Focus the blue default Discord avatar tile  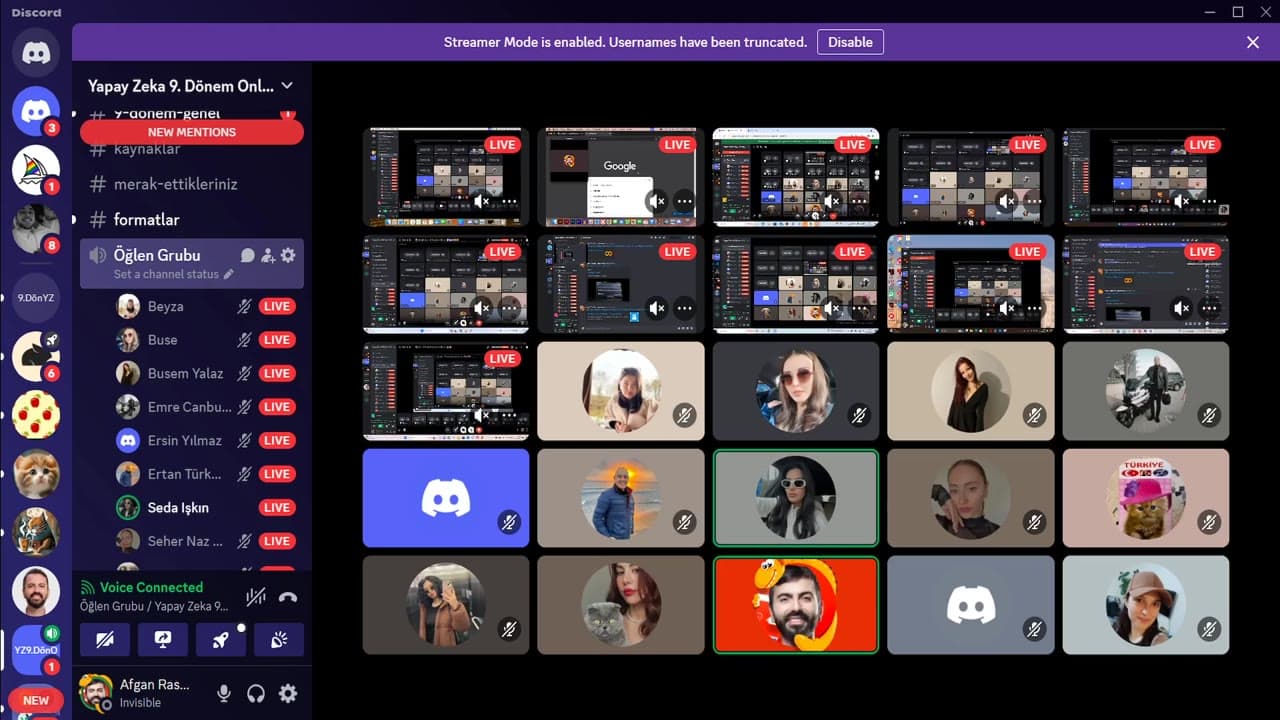(x=445, y=498)
